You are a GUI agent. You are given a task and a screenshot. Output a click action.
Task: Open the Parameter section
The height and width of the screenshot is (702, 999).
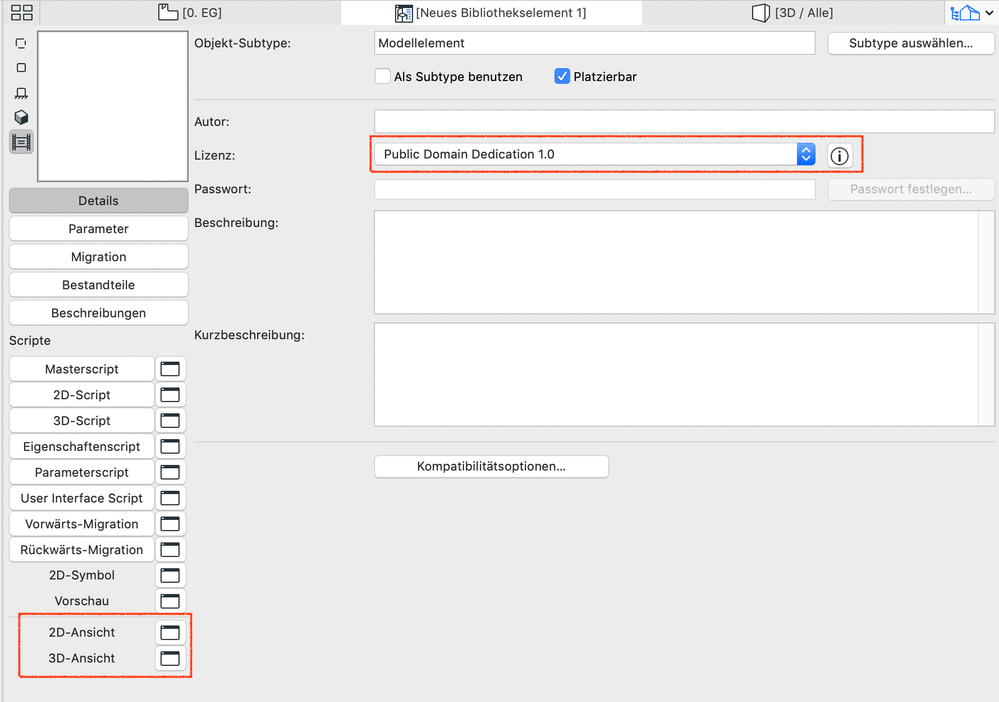click(98, 229)
